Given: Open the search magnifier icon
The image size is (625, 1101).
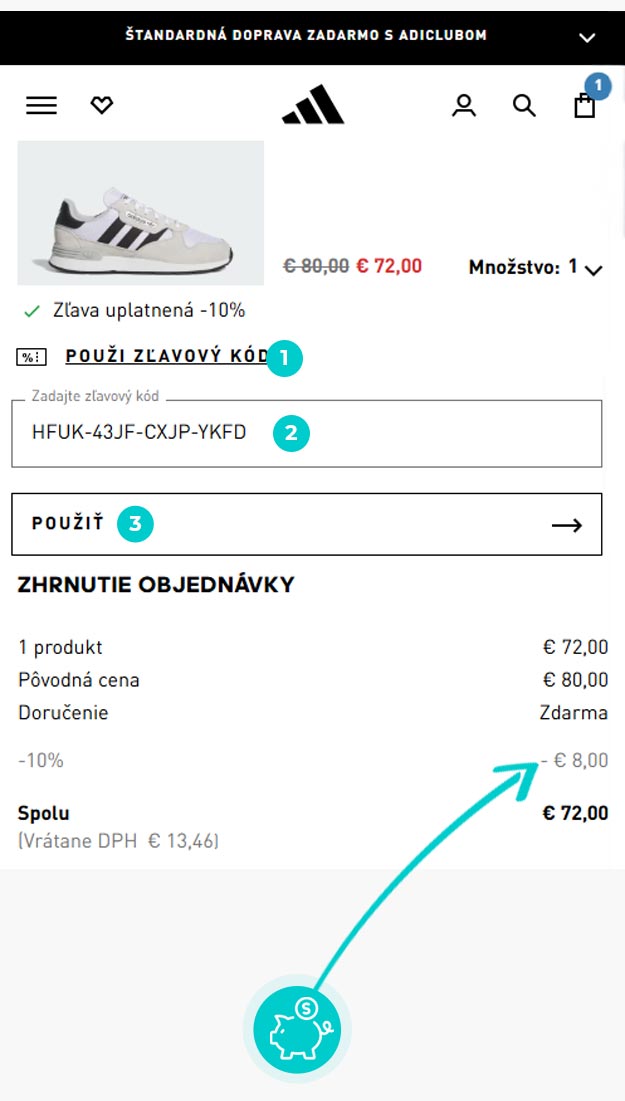Looking at the screenshot, I should (524, 105).
